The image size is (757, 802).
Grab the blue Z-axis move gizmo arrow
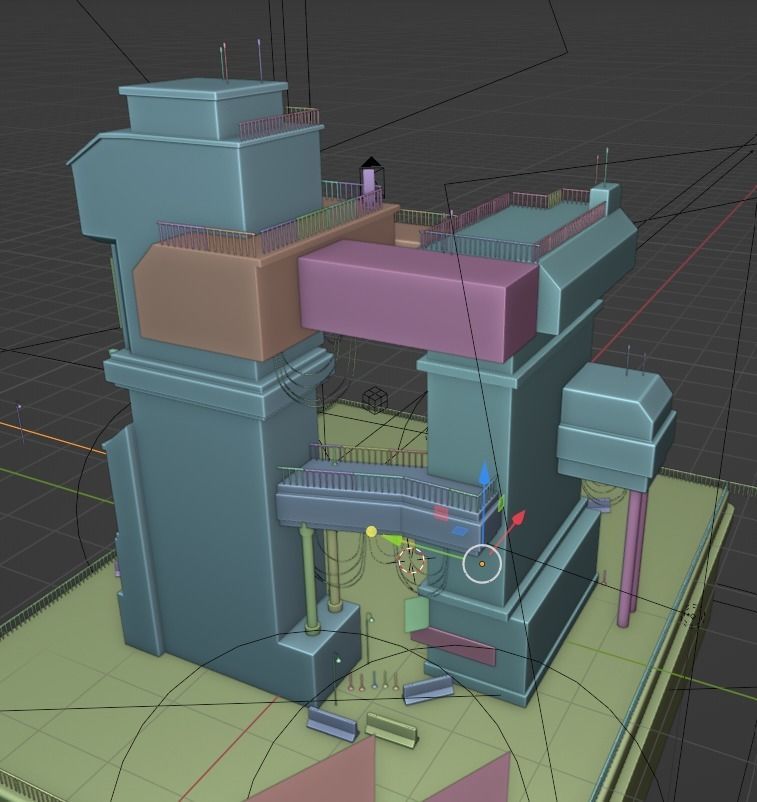pyautogui.click(x=484, y=474)
